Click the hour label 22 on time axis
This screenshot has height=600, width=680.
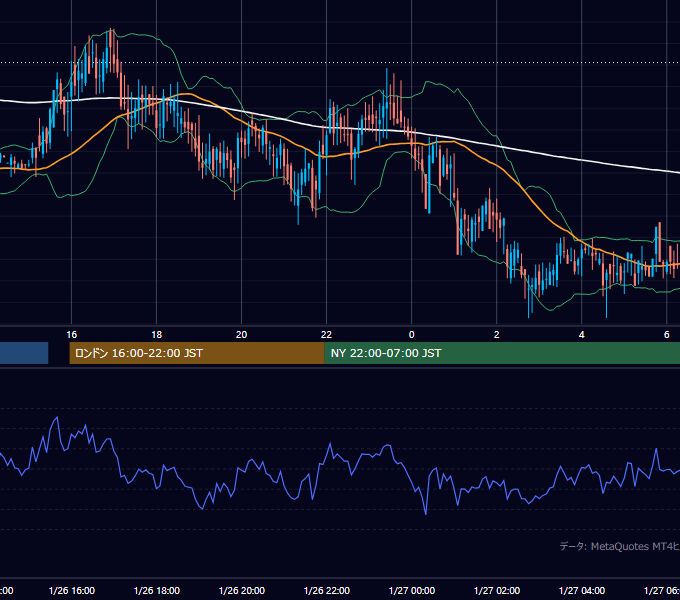click(326, 335)
